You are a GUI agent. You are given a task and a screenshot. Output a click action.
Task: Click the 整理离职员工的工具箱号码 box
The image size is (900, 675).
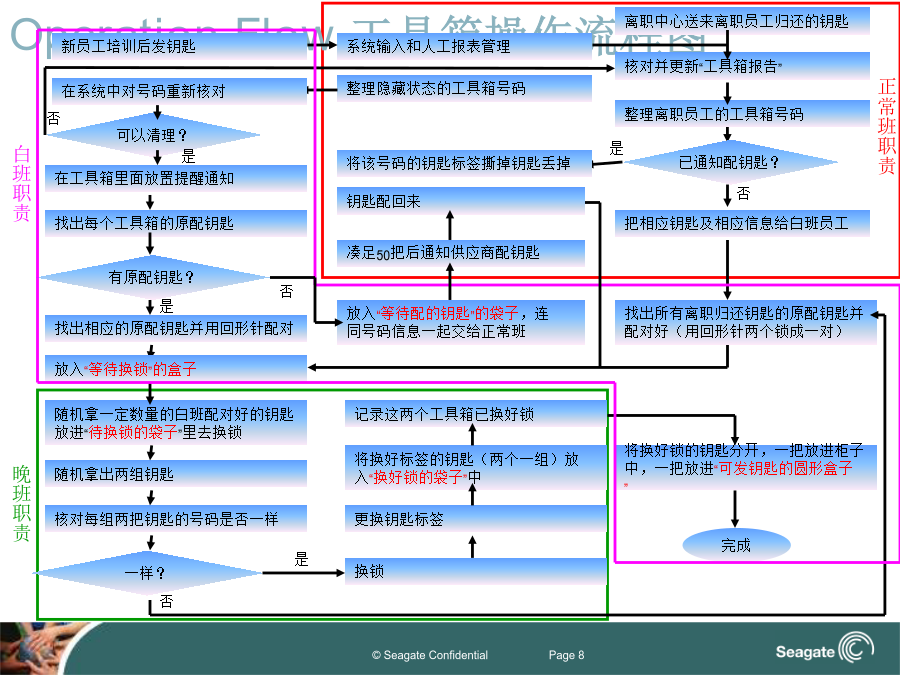(742, 114)
